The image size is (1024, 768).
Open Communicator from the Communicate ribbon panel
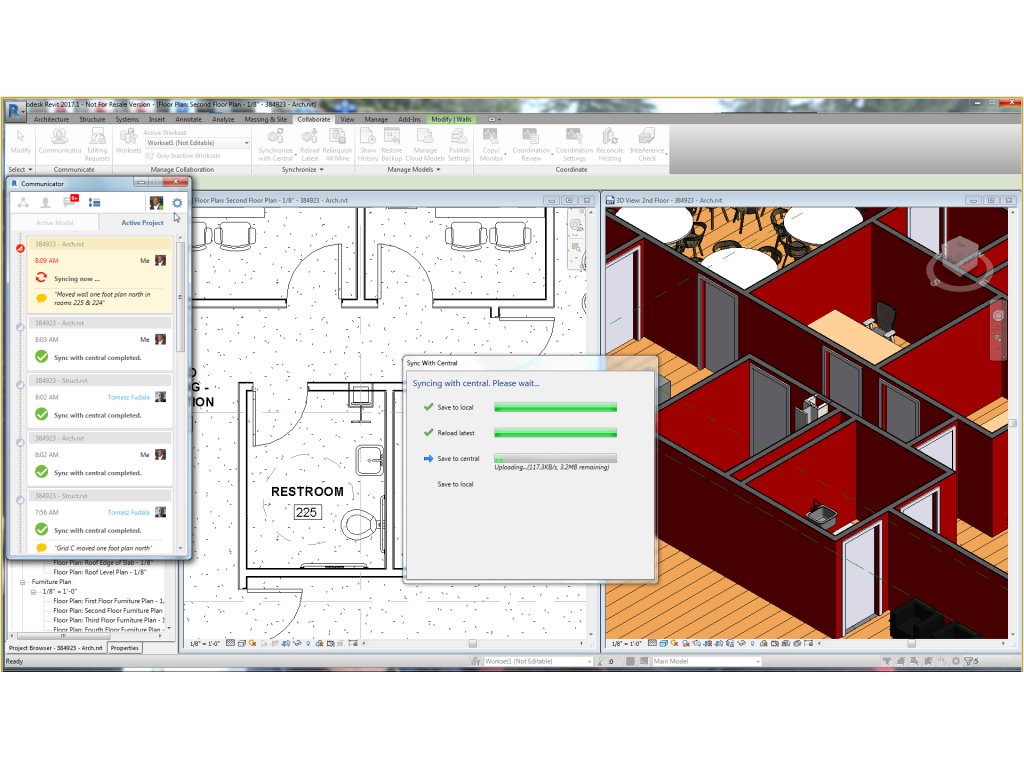pos(60,141)
